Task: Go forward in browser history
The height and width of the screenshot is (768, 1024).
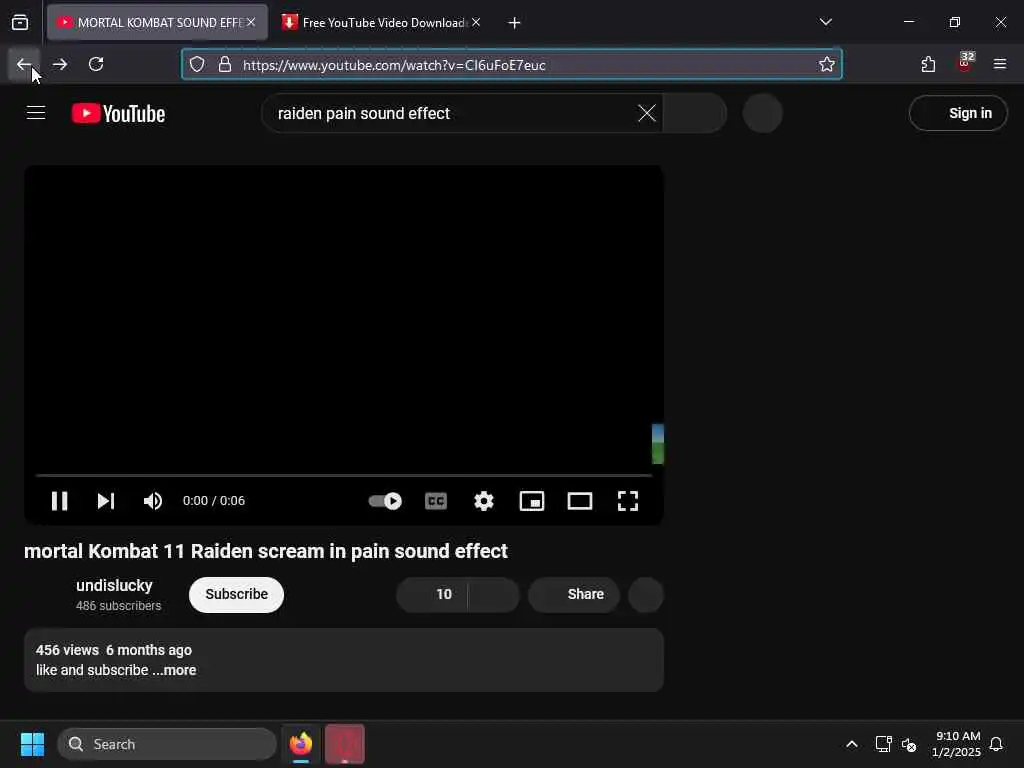Action: [60, 64]
